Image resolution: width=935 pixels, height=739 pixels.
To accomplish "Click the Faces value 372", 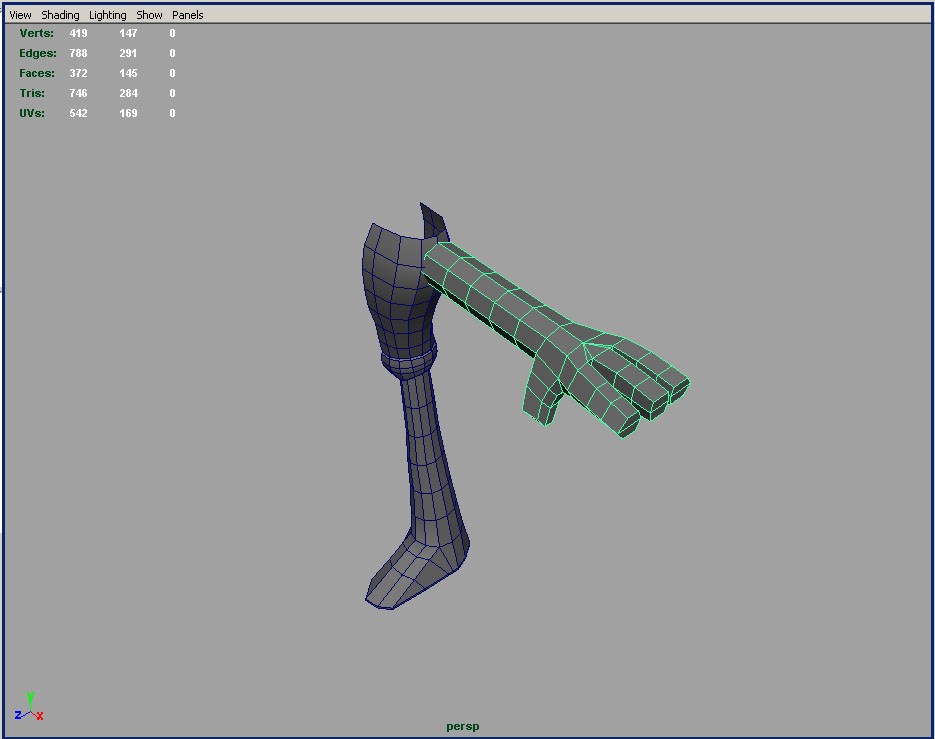I will [x=78, y=73].
